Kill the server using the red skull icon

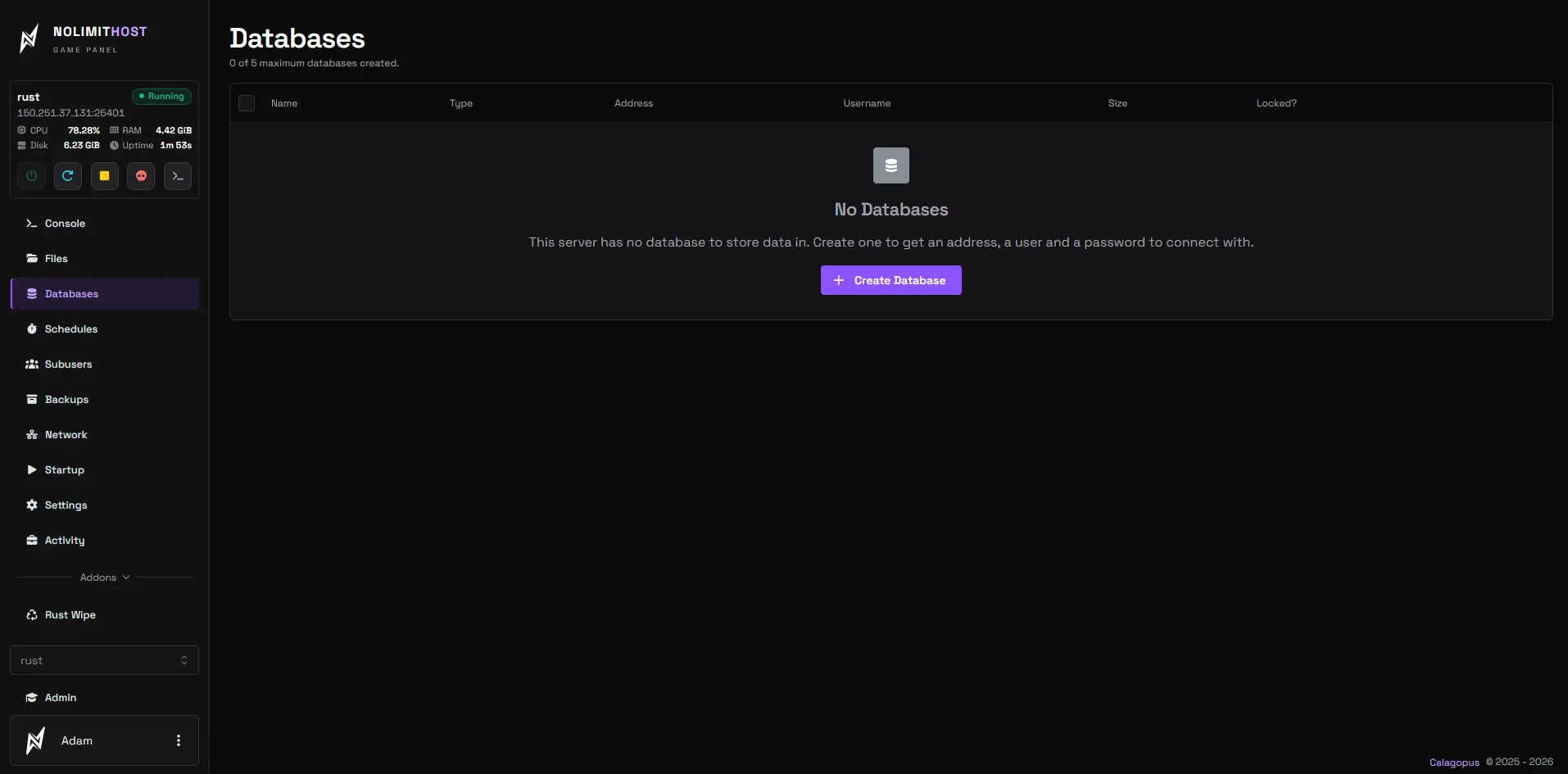[x=141, y=176]
